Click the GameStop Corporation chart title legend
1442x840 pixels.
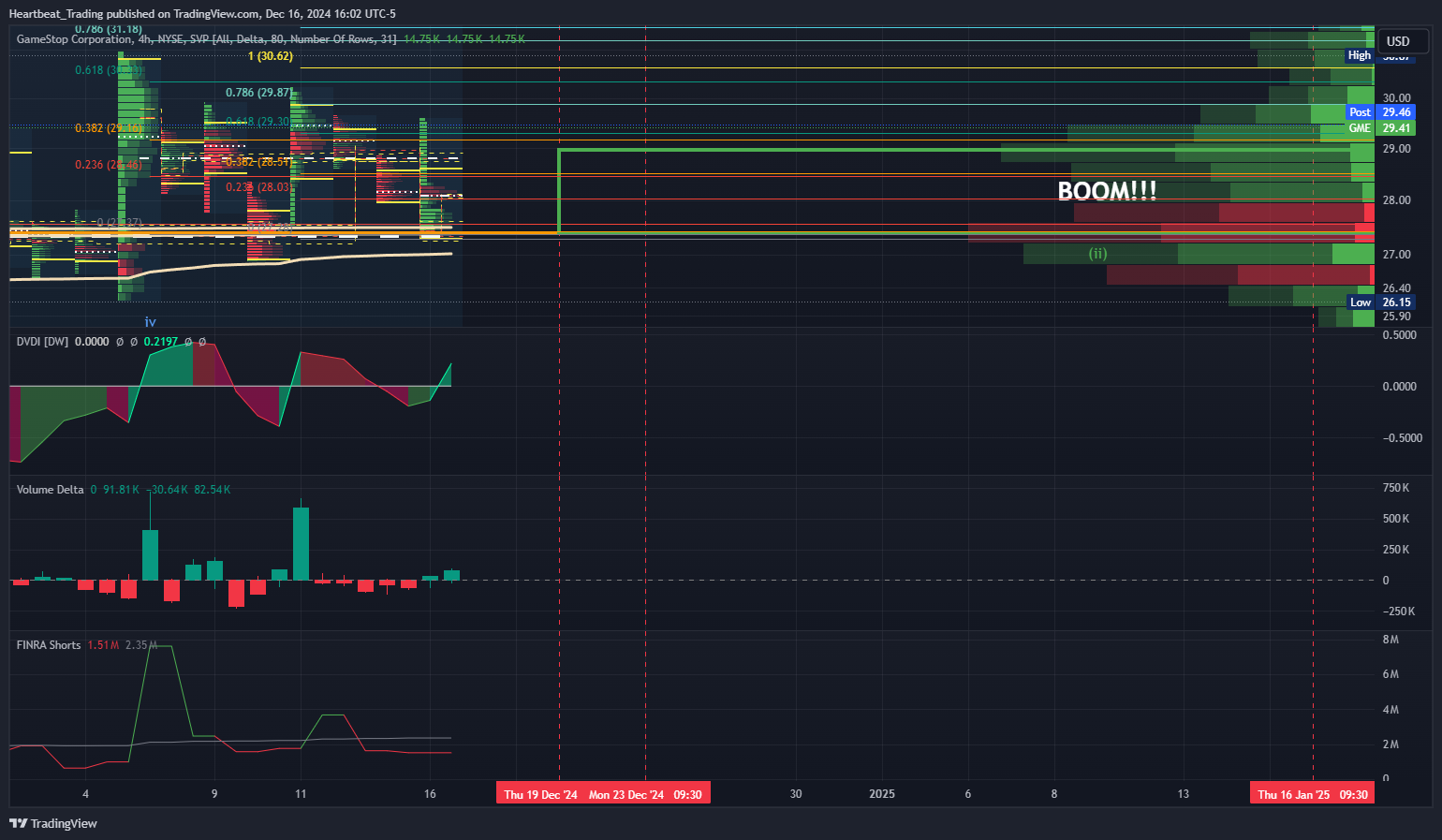tap(206, 39)
